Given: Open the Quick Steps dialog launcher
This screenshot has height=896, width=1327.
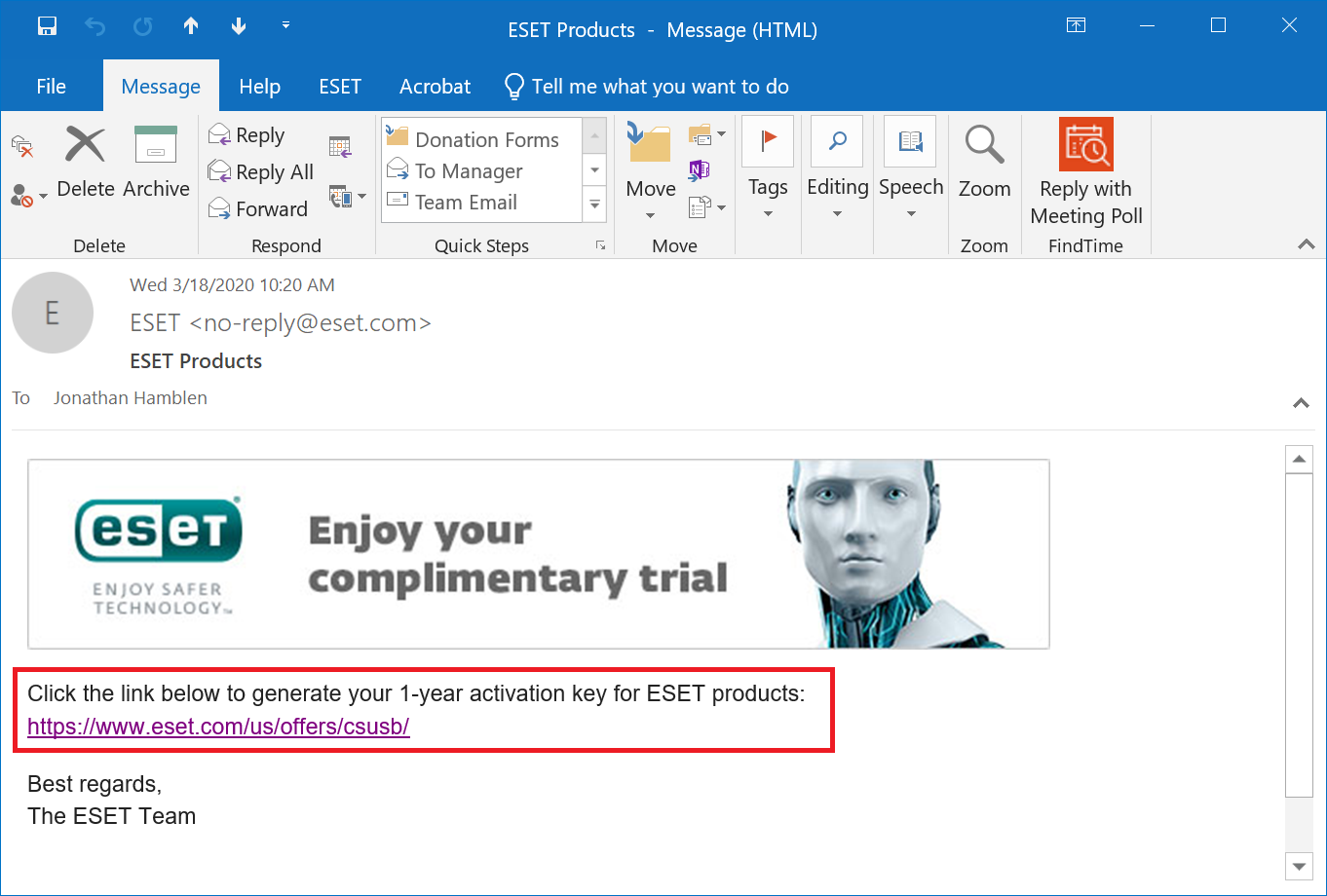Looking at the screenshot, I should click(600, 246).
